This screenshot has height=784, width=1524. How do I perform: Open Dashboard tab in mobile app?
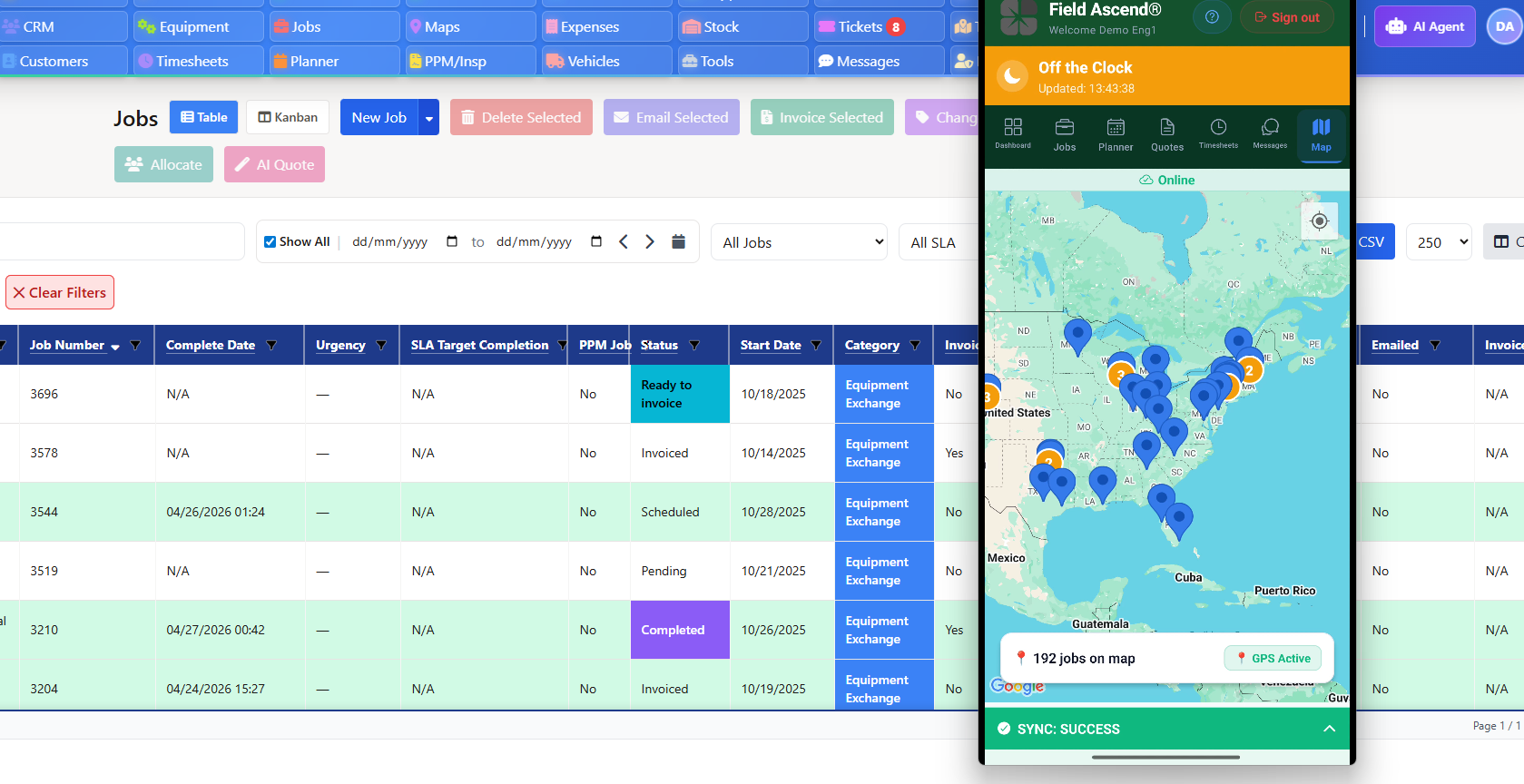click(1013, 133)
